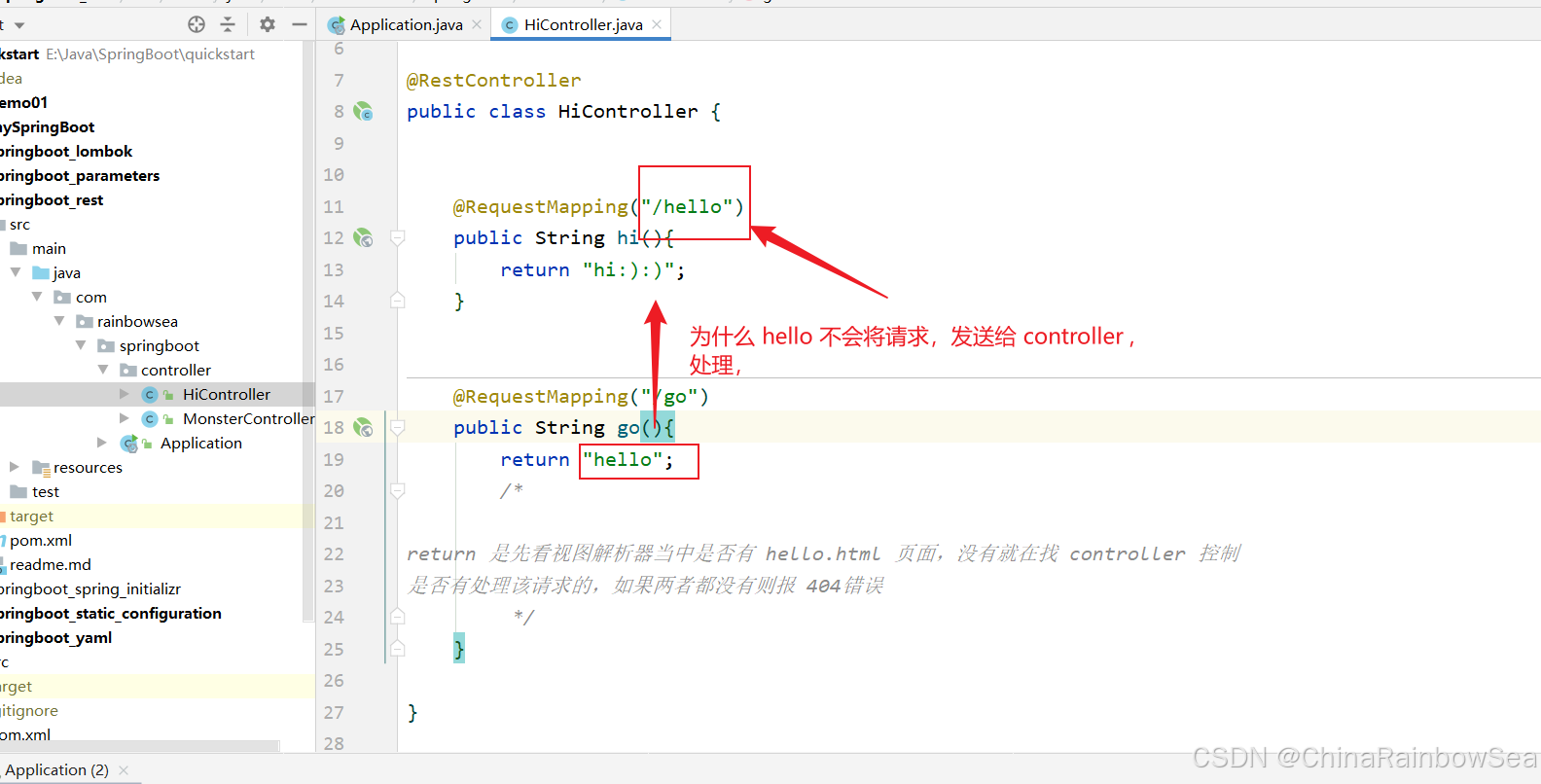Toggle code folding of the go() method on line 18
Viewport: 1541px width, 784px height.
(x=397, y=427)
